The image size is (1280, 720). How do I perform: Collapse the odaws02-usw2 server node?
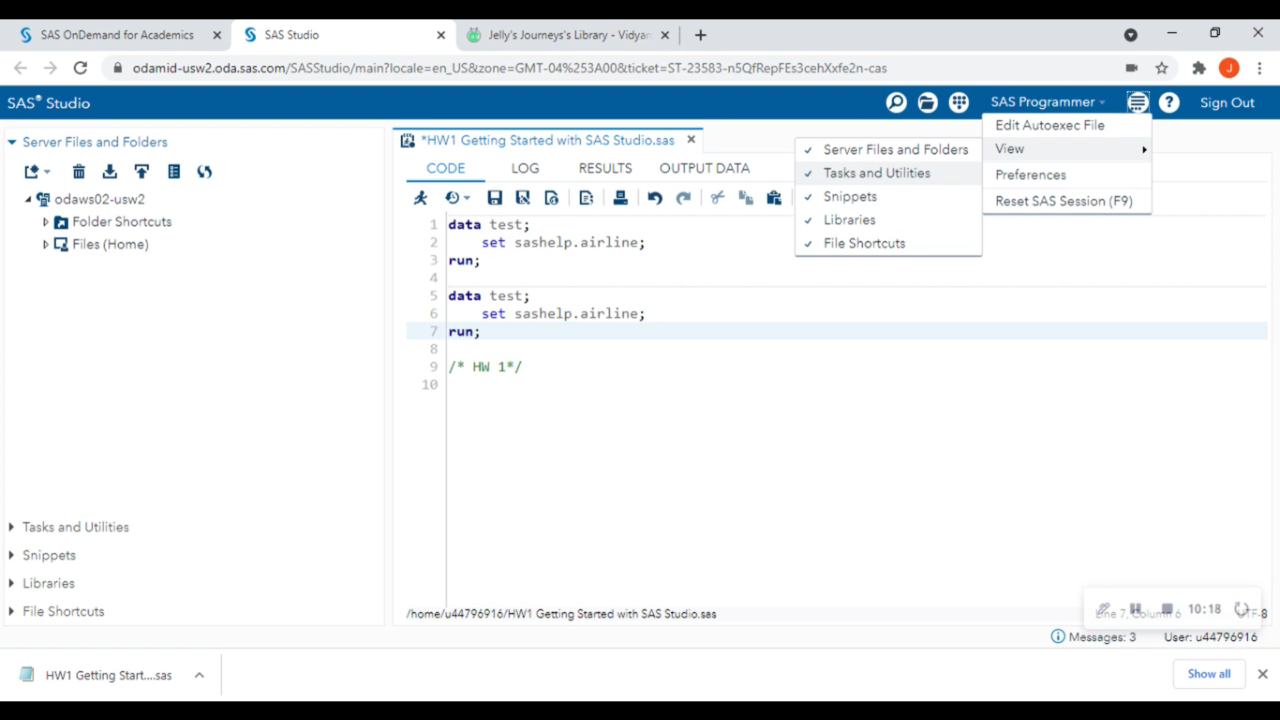(x=28, y=200)
